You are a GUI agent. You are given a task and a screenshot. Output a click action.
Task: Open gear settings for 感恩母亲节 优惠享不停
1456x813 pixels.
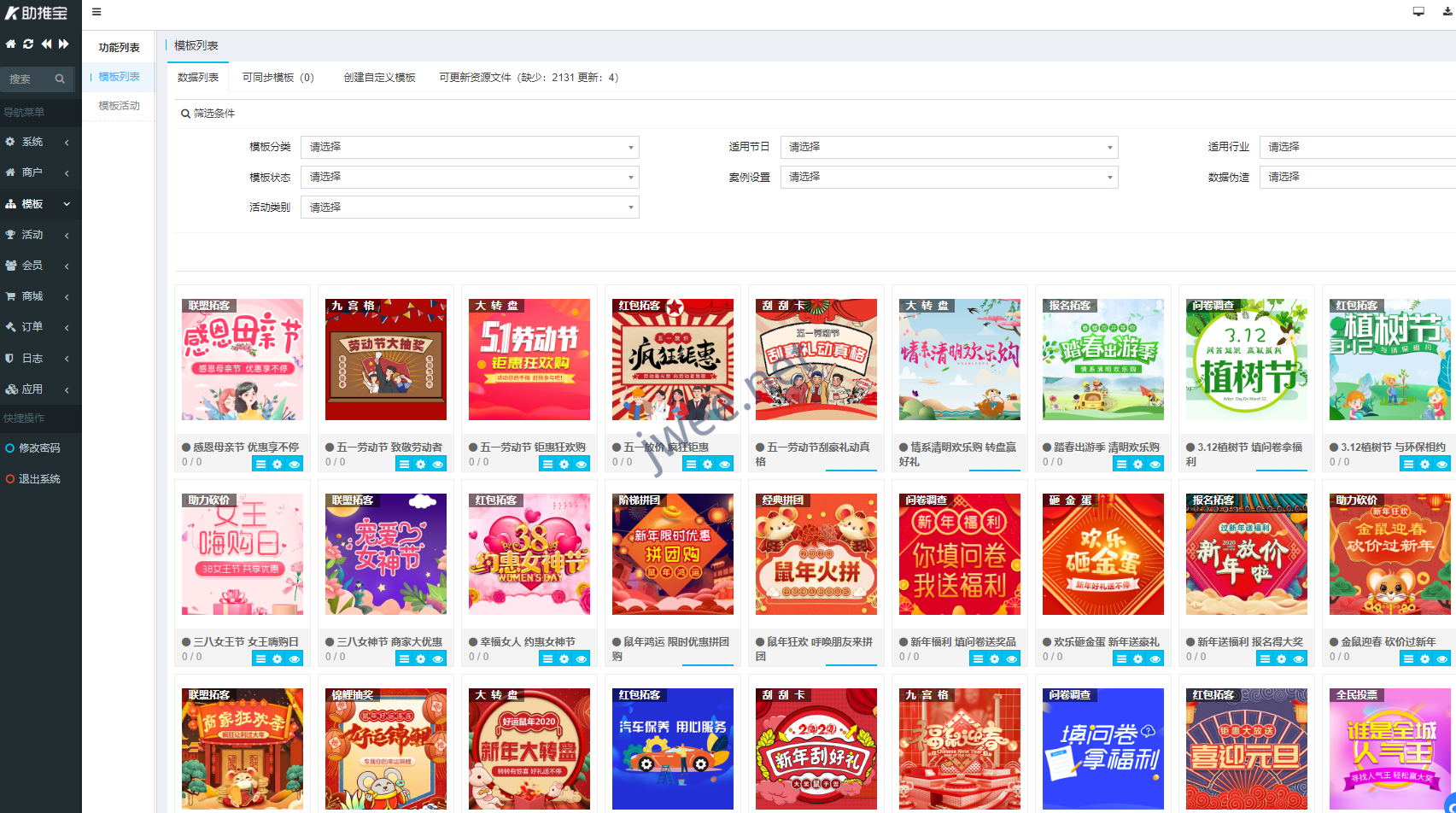[278, 465]
